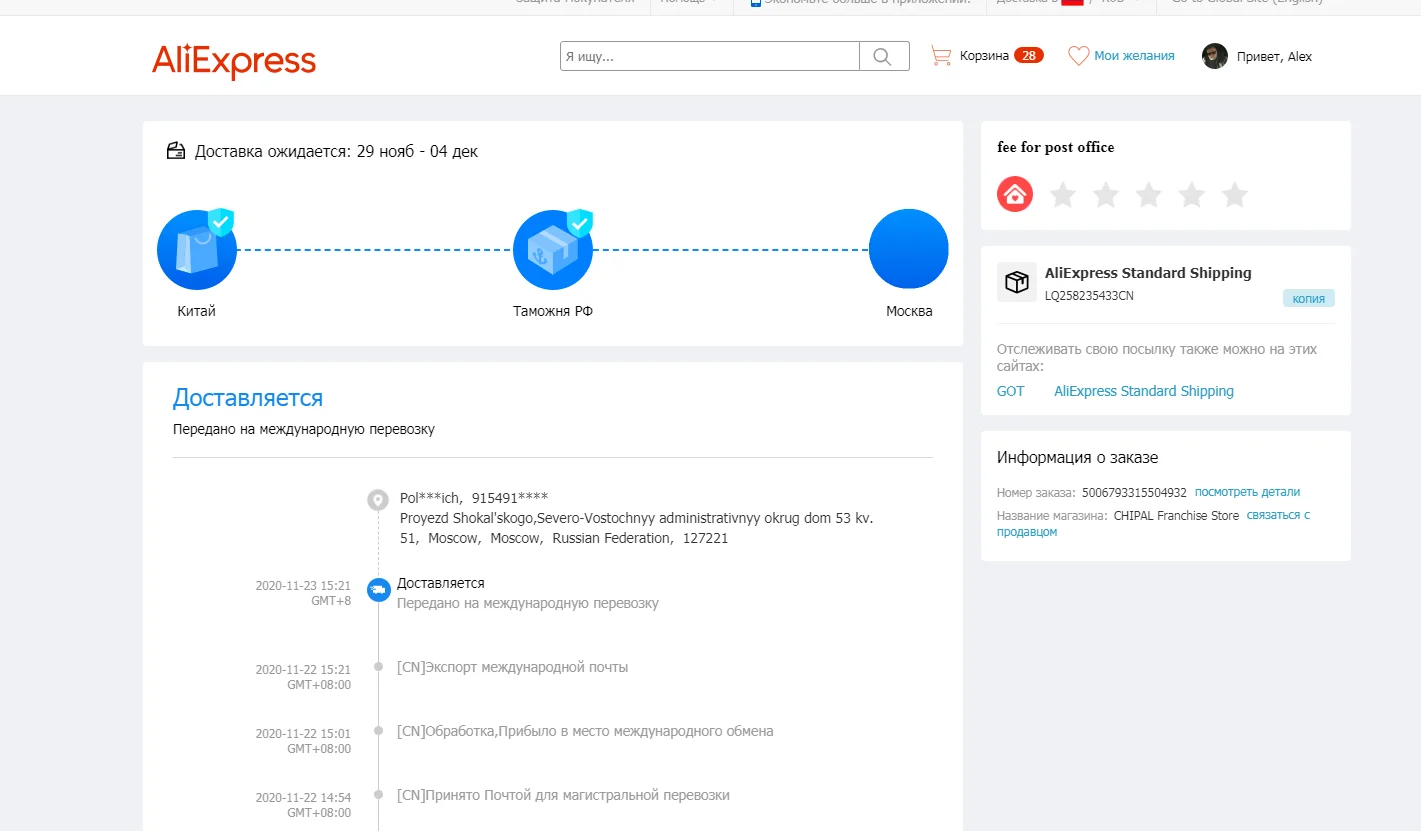Click the timeline dot for 2020-11-22 15:01
This screenshot has width=1421, height=831.
pyautogui.click(x=378, y=731)
